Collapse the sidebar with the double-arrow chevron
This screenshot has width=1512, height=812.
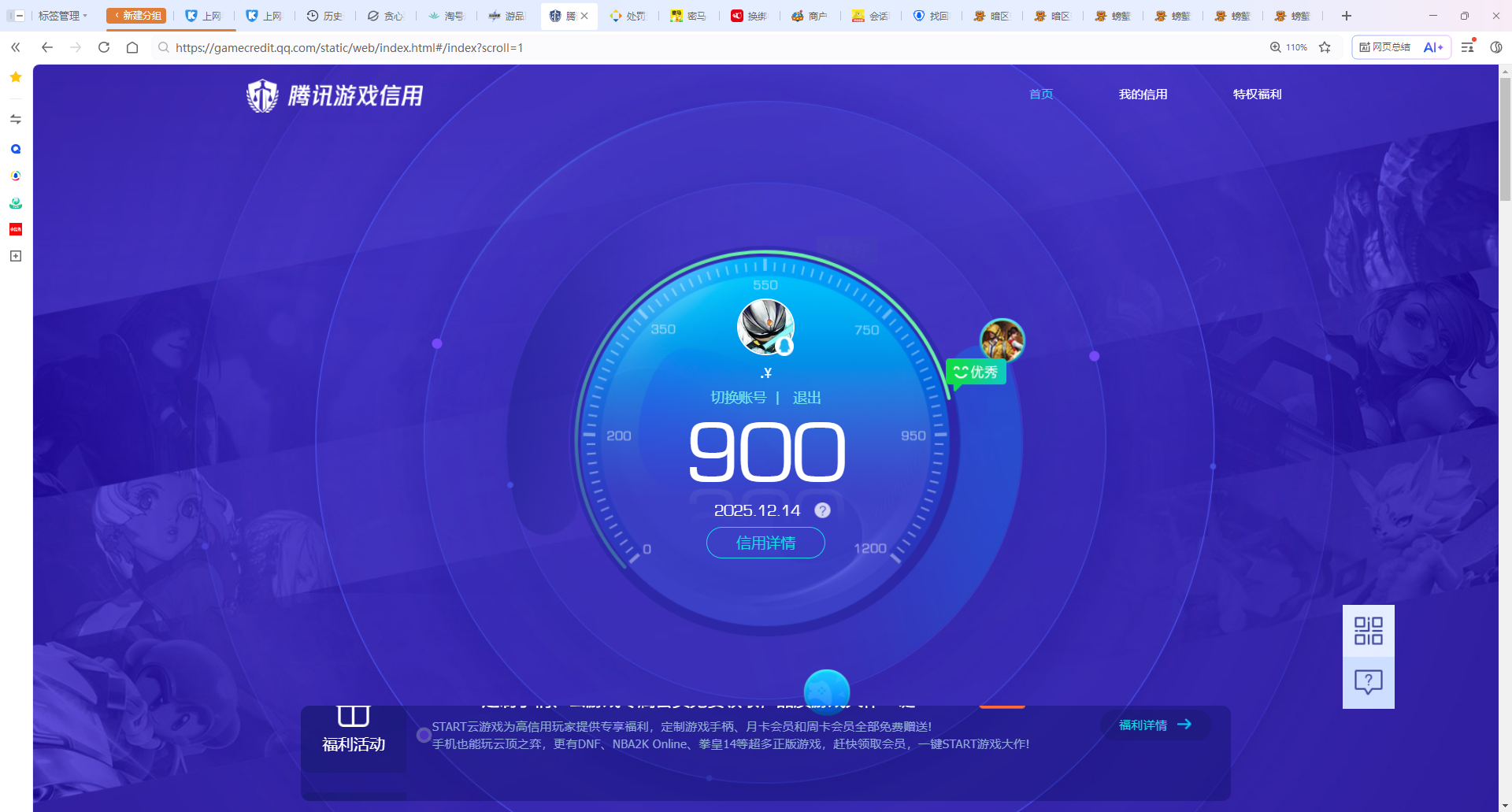coord(15,47)
